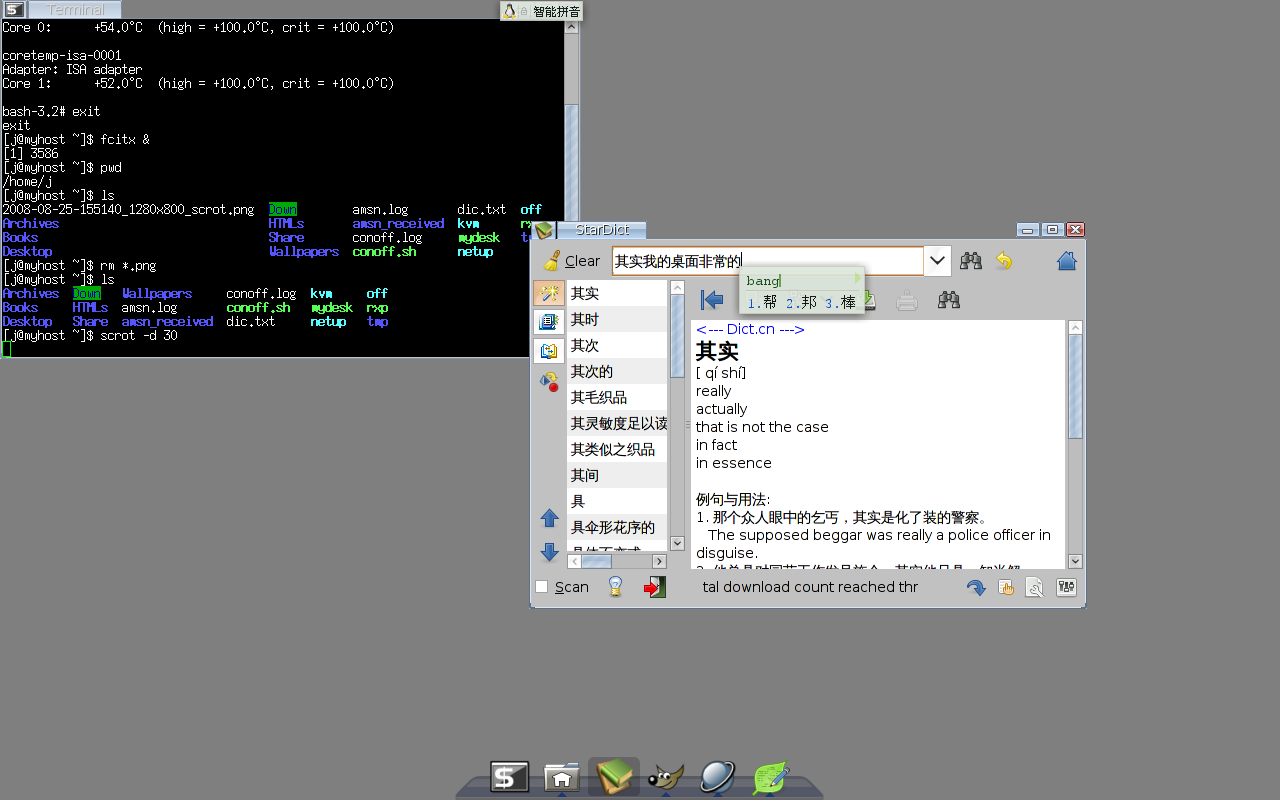Viewport: 1280px width, 800px height.
Task: Select 其间 in the word list
Action: pos(617,475)
